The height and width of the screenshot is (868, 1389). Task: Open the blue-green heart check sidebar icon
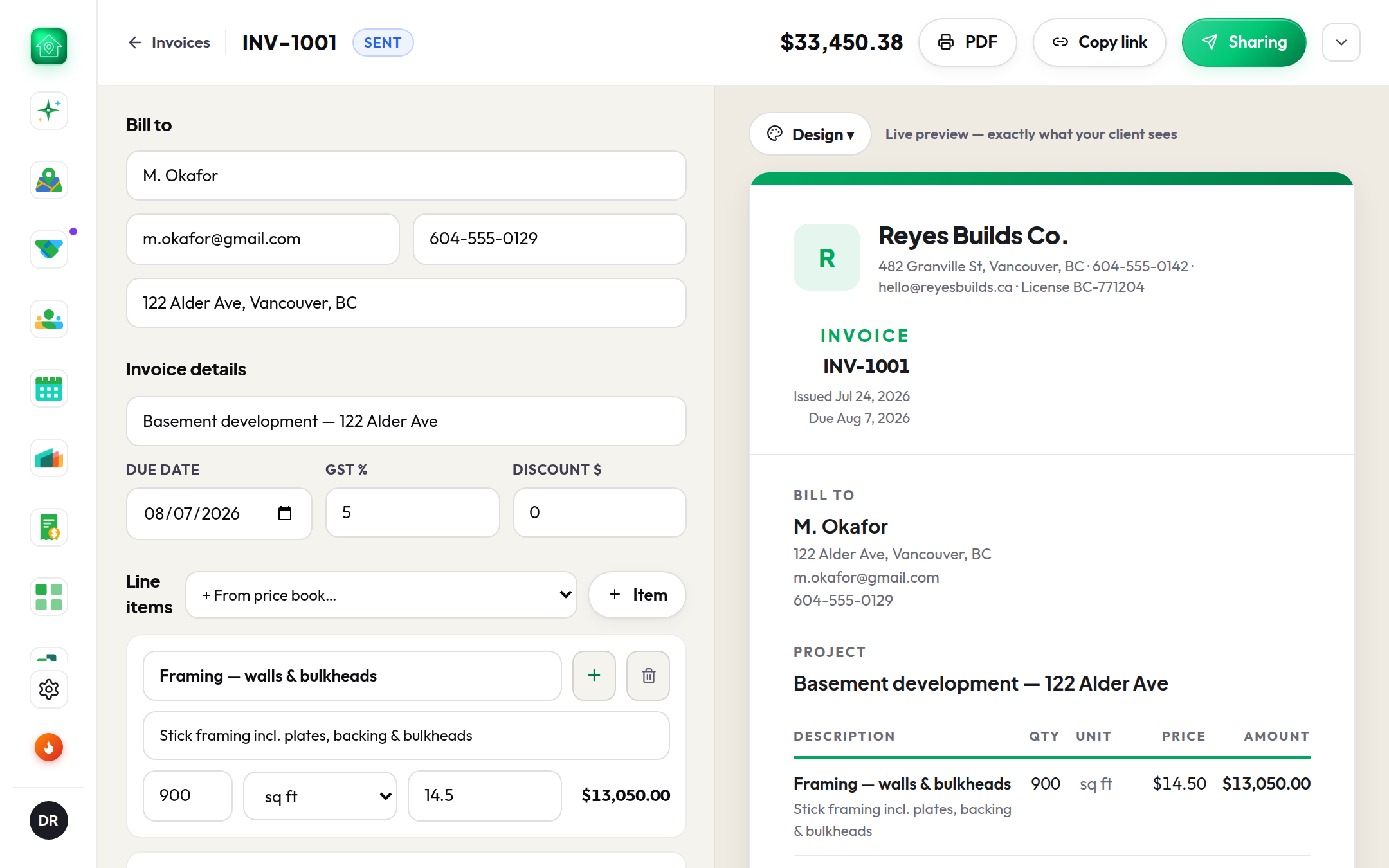(x=49, y=249)
